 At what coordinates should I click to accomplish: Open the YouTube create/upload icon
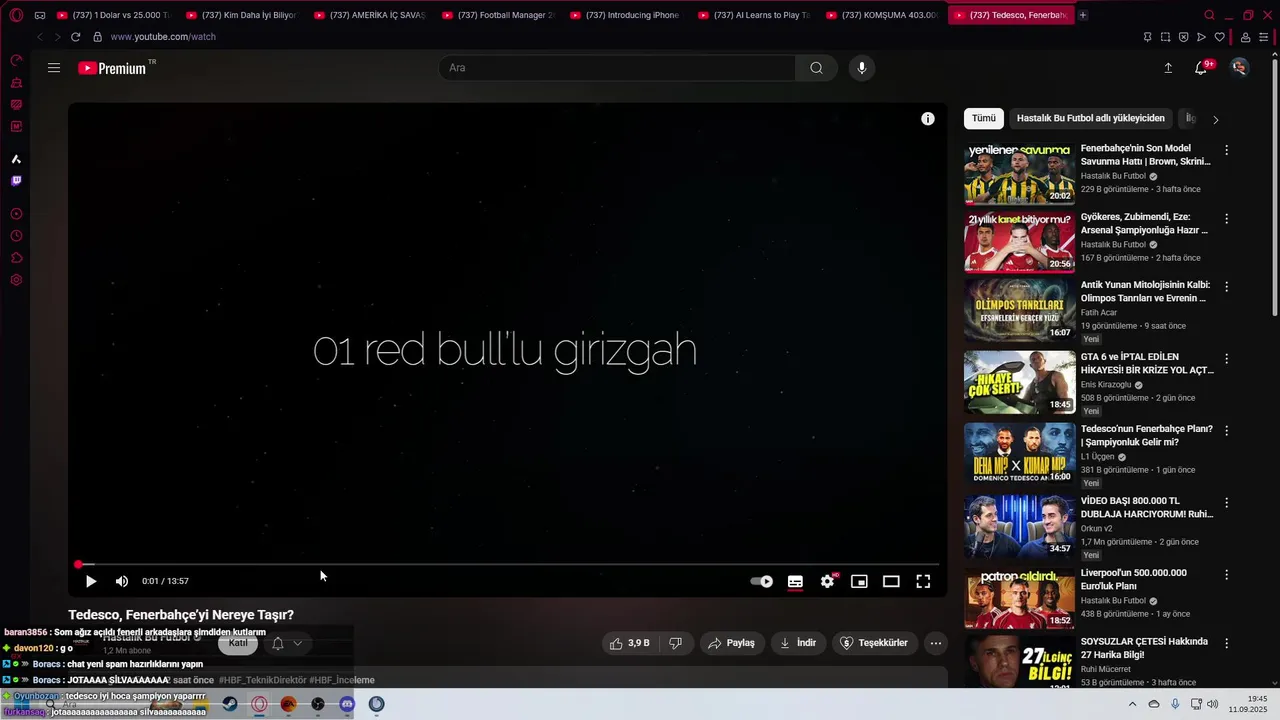click(1168, 68)
